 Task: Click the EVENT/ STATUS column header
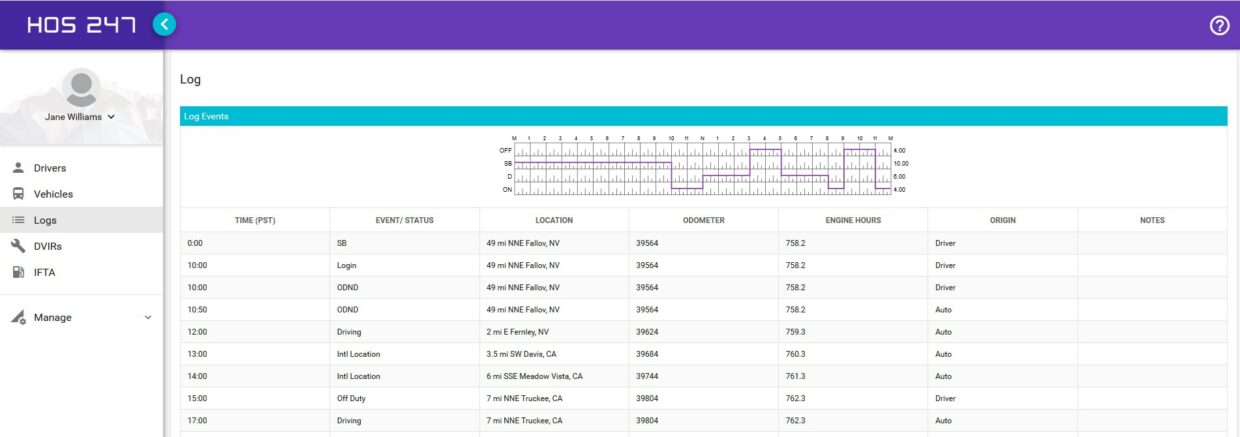(x=404, y=220)
